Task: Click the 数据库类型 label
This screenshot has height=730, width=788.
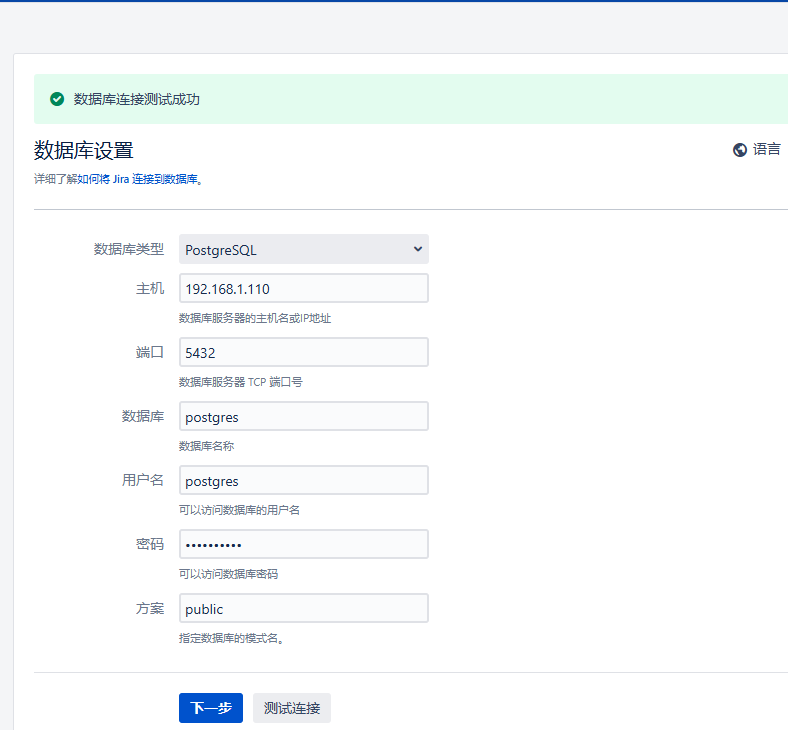Action: 129,249
